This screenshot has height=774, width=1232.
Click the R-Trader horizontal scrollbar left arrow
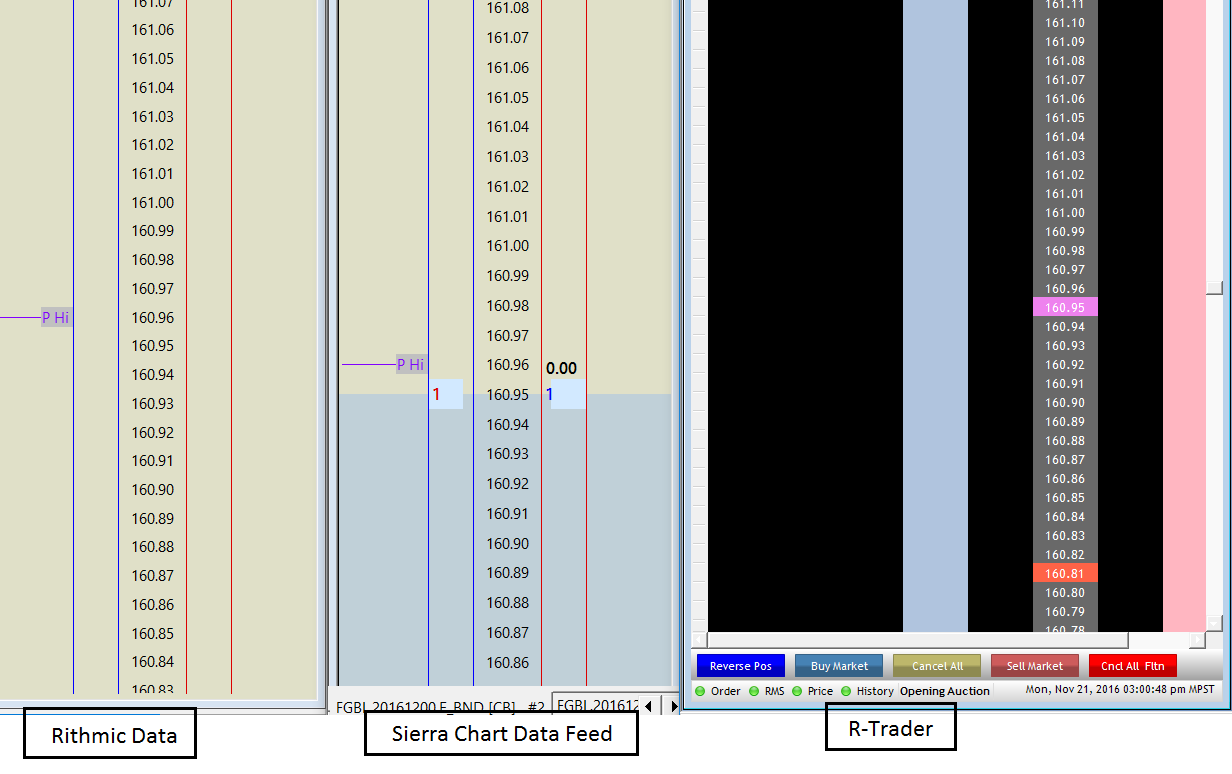[699, 640]
